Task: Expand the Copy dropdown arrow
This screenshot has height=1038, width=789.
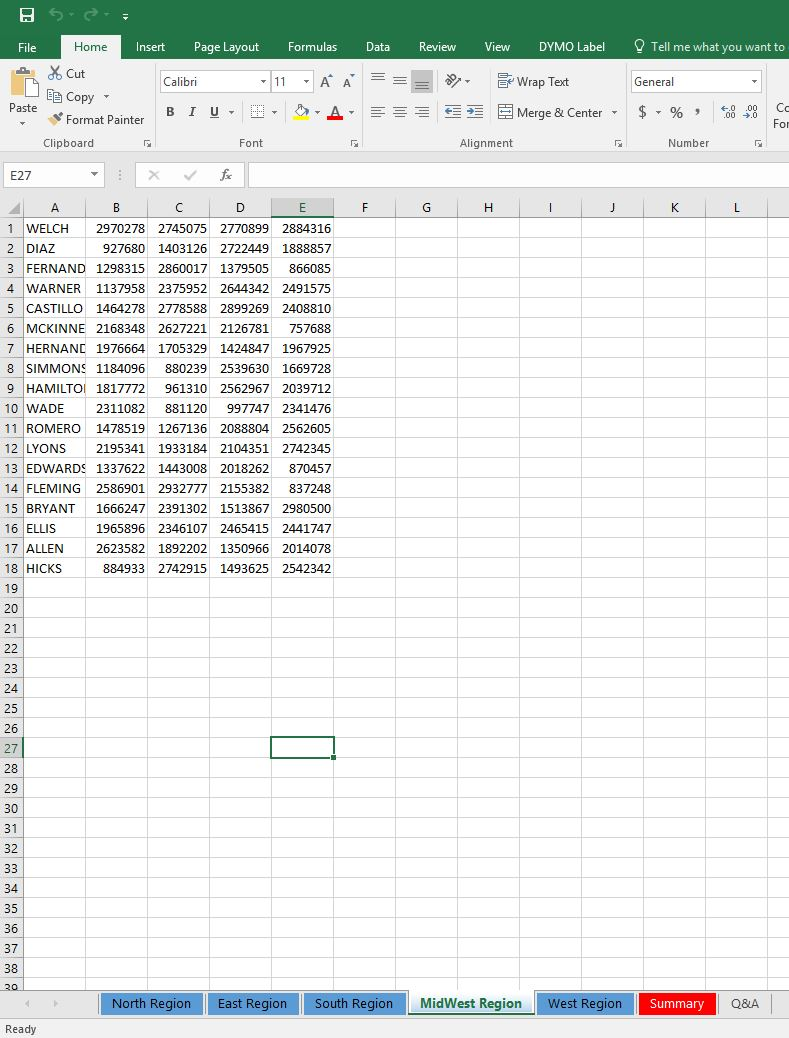Action: click(106, 97)
